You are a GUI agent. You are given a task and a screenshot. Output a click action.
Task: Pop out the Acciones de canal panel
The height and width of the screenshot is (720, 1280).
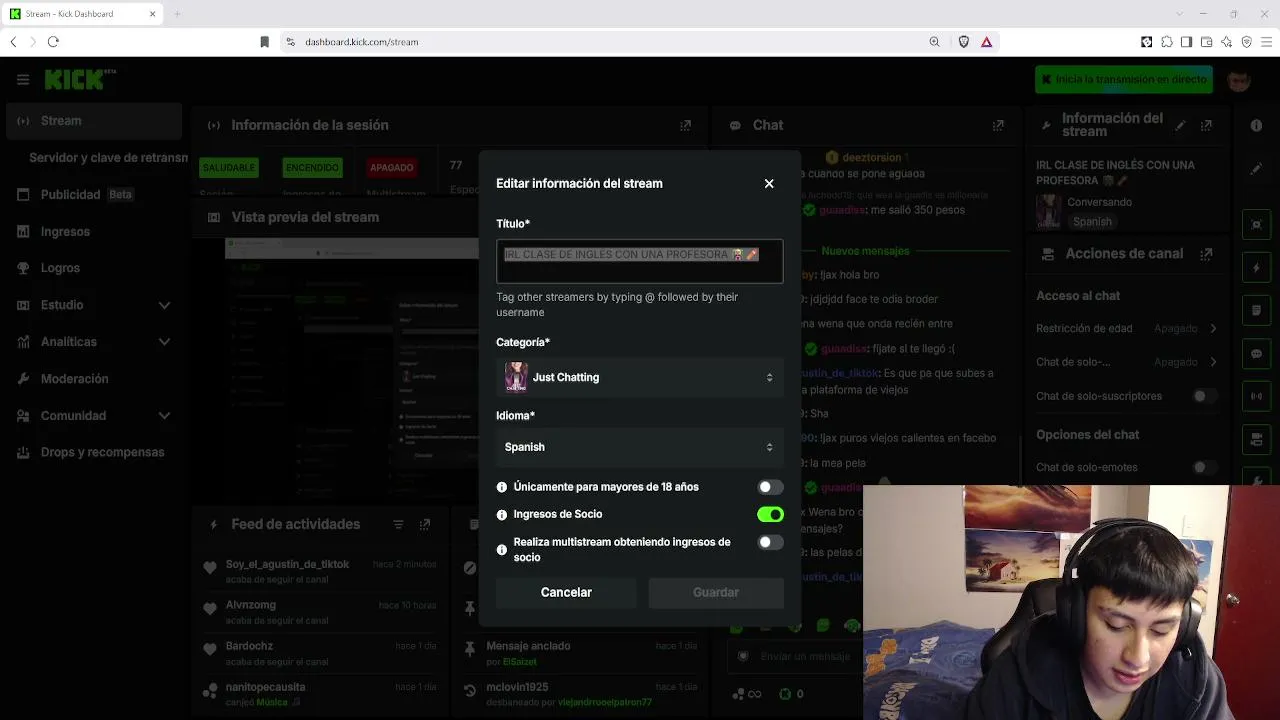[1206, 254]
